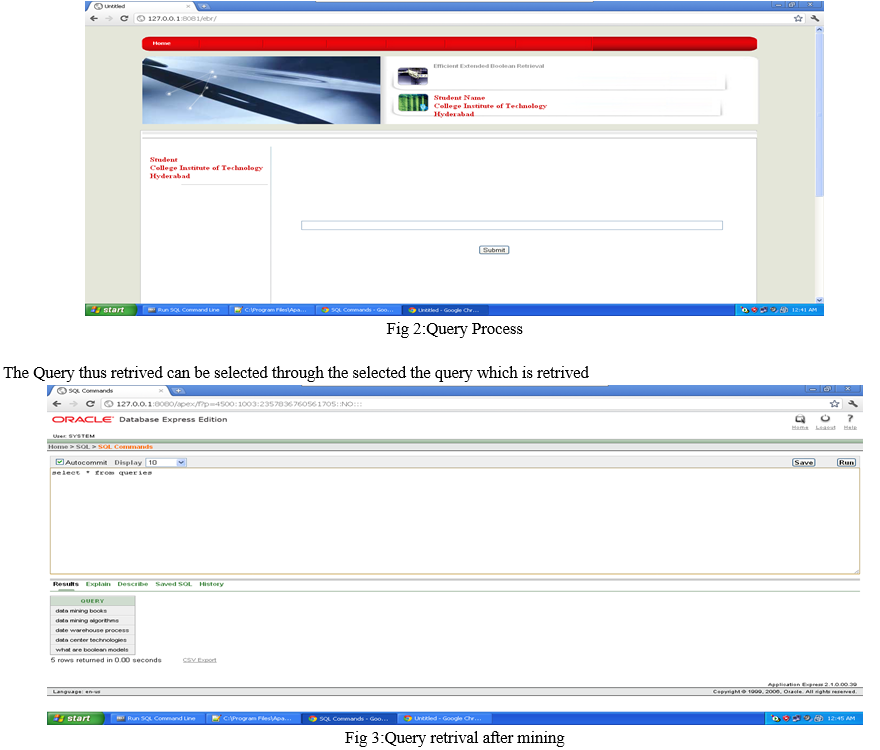Viewport: 880px width, 750px height.
Task: Click the back arrow in the Untitled browser window
Action: [x=94, y=19]
